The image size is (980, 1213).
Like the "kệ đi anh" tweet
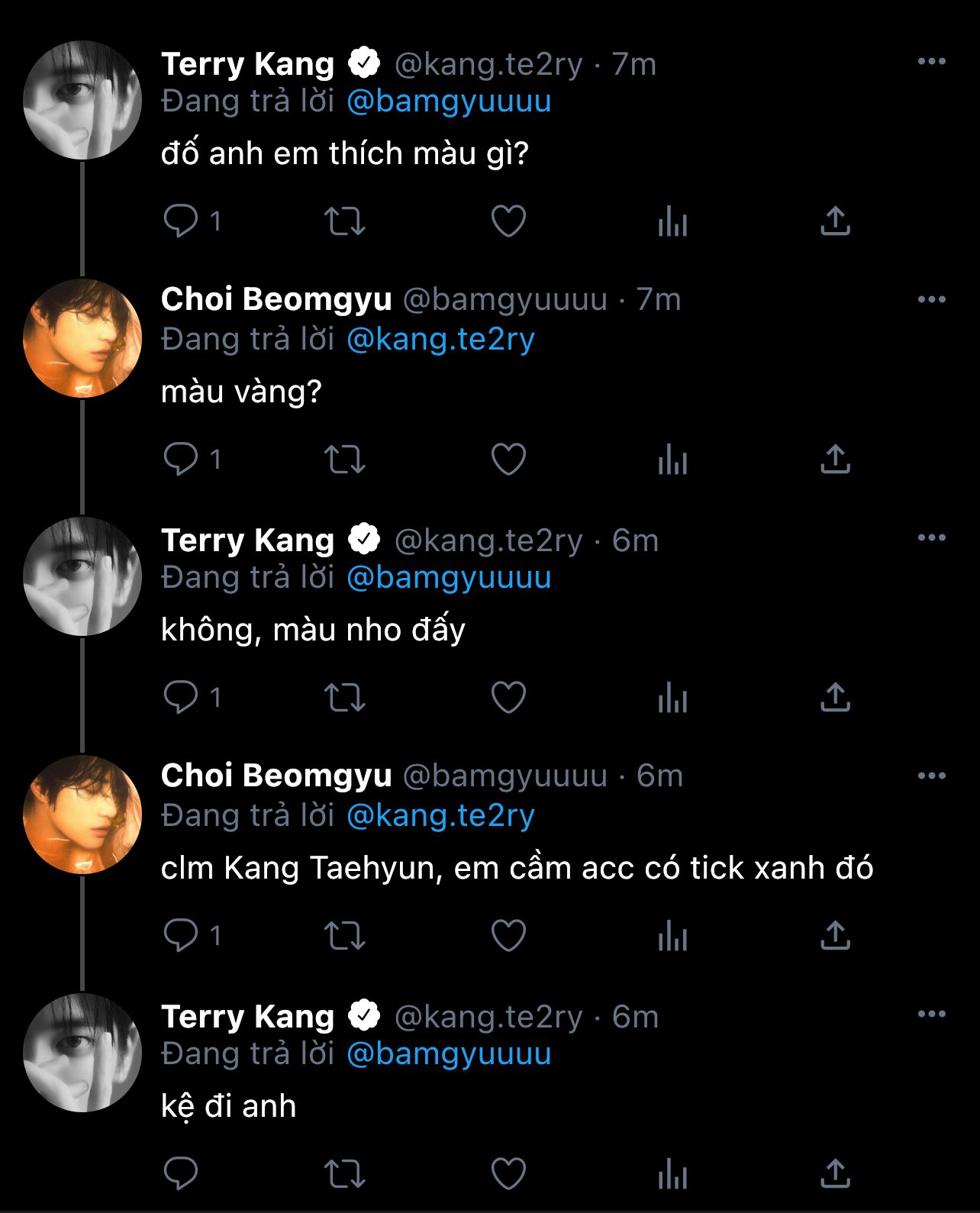[x=508, y=1174]
